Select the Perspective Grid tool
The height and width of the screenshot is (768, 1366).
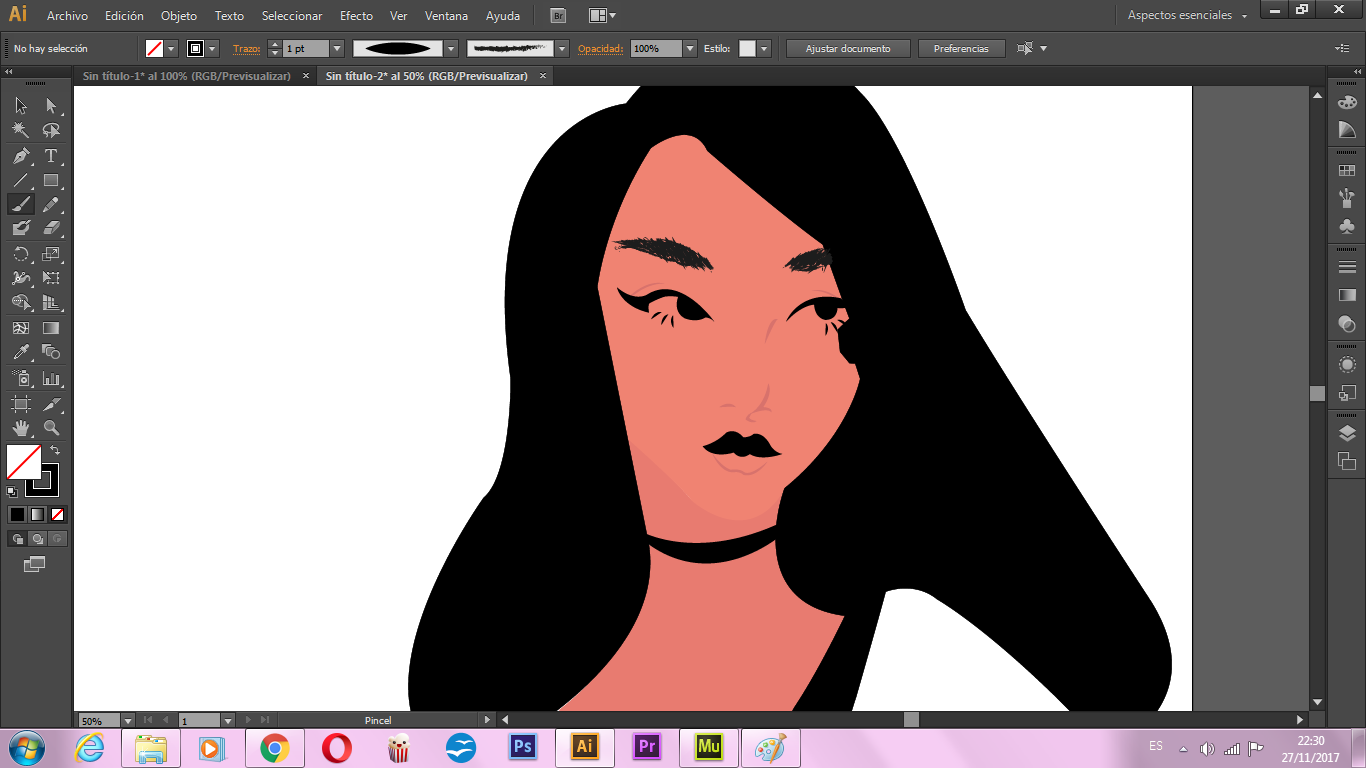[x=51, y=302]
